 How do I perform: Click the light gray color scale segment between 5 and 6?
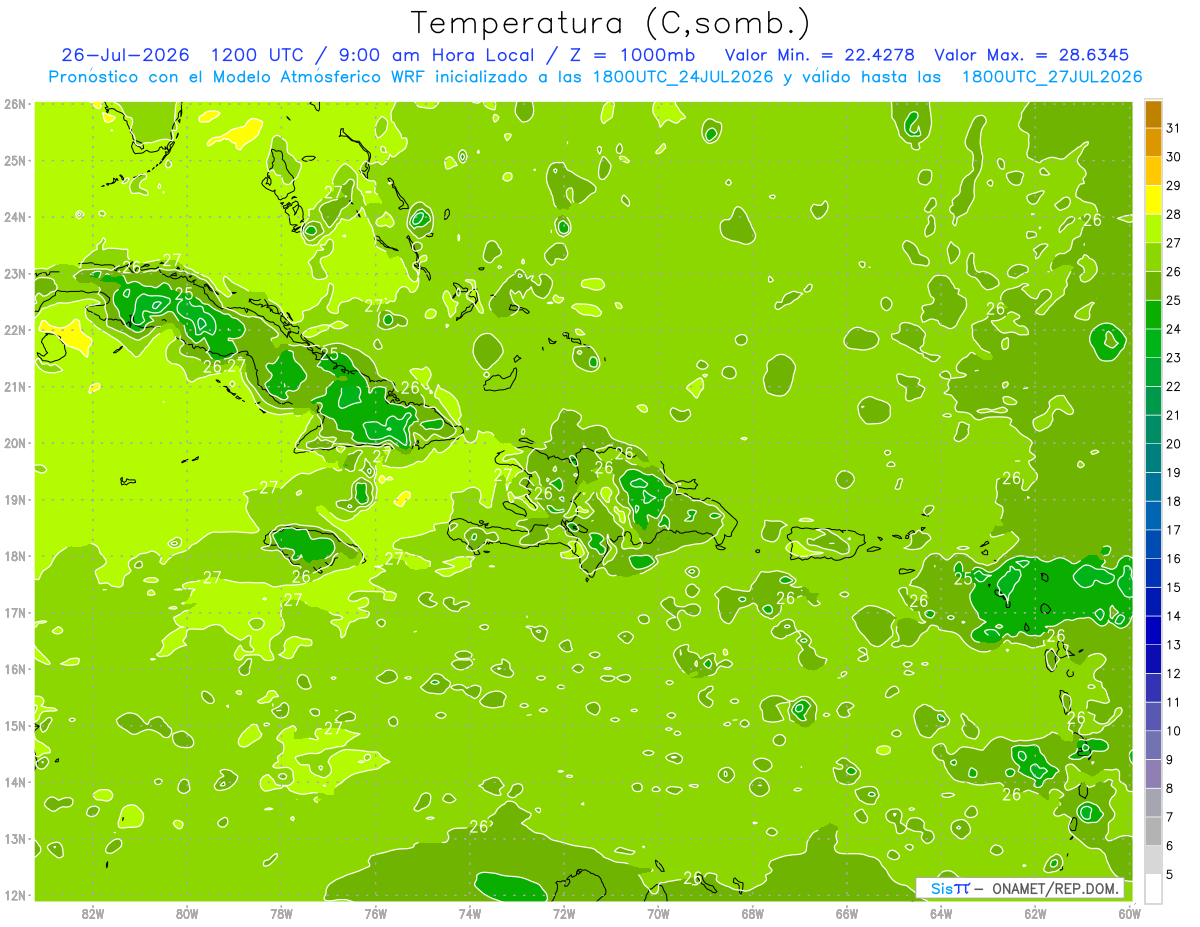[x=1153, y=859]
